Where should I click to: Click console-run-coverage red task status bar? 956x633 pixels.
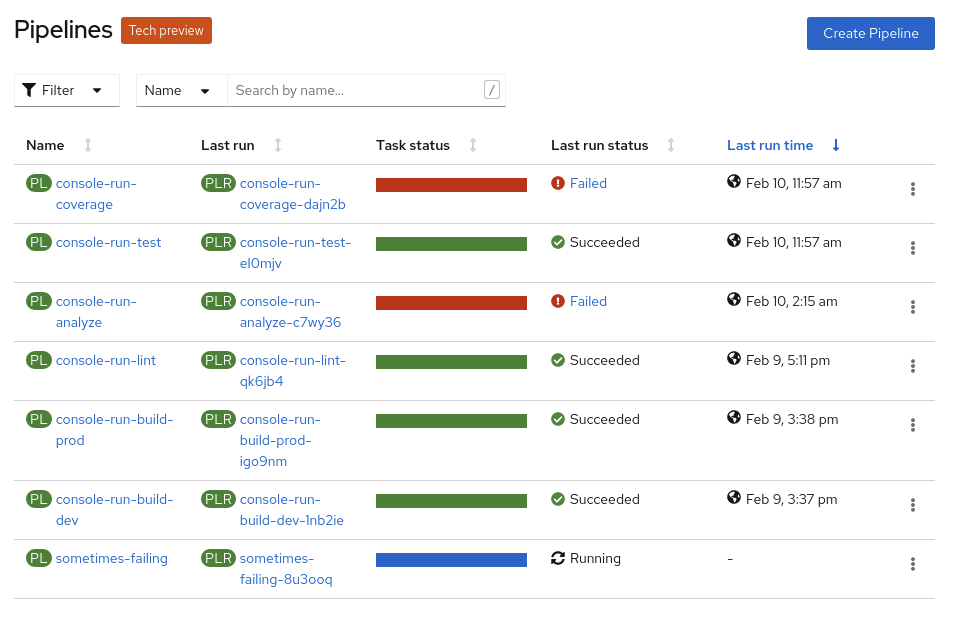coord(451,184)
